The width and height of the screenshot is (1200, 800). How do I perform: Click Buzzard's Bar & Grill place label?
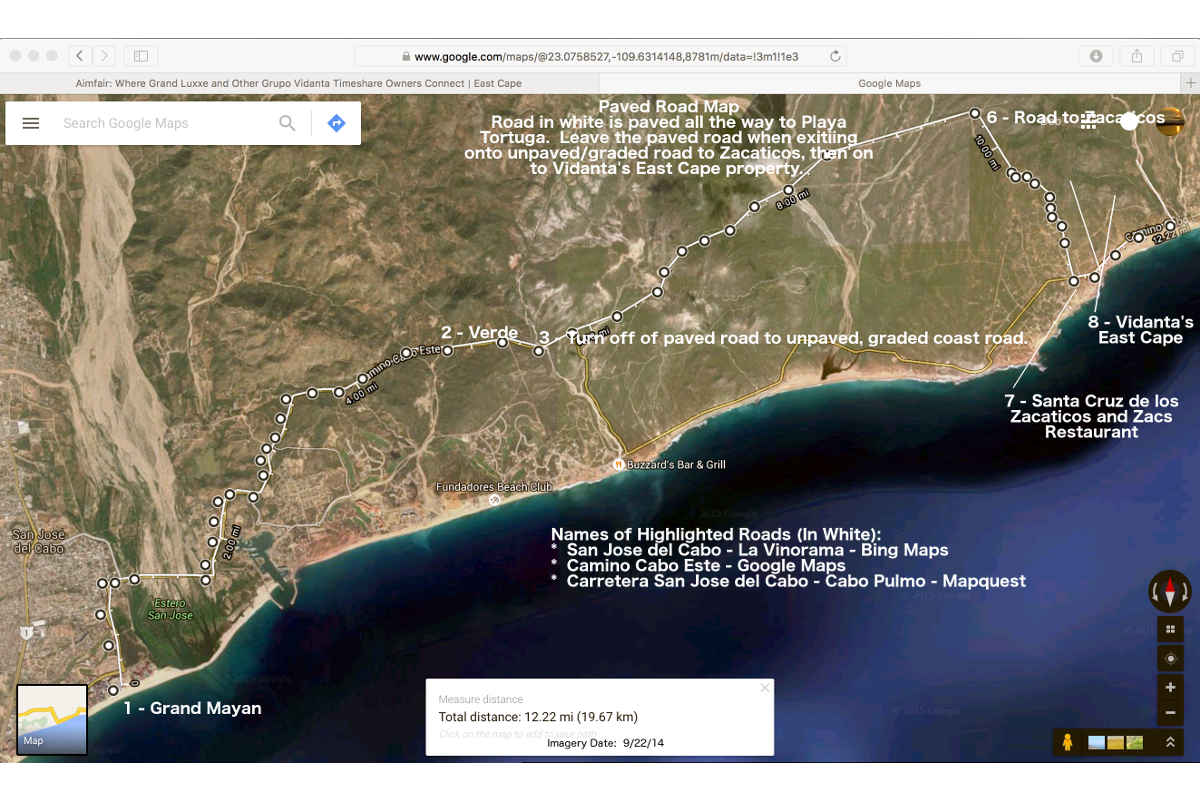pos(676,465)
